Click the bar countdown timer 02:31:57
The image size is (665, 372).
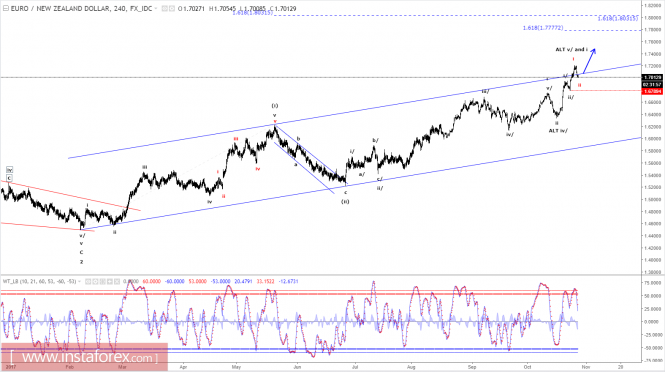pyautogui.click(x=652, y=84)
